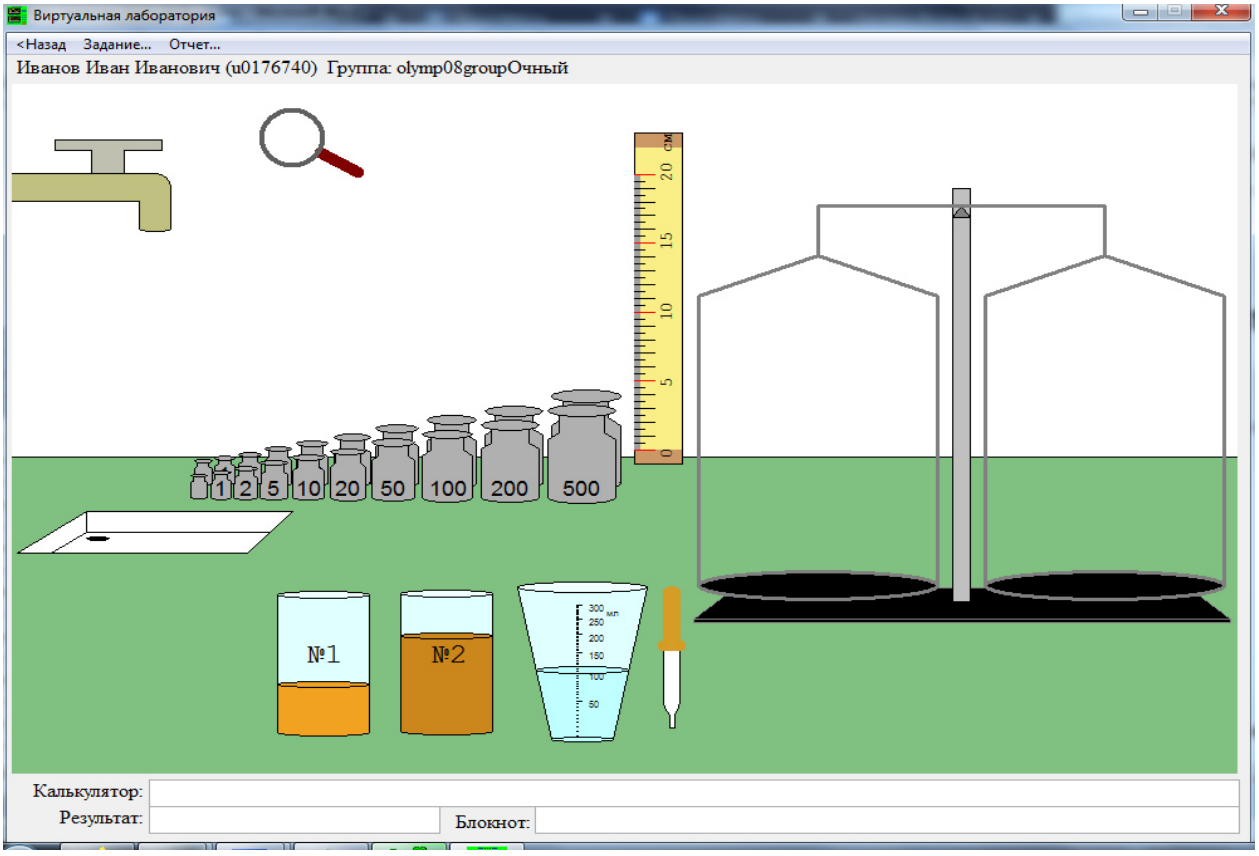Turn on the water faucet handle
The width and height of the screenshot is (1259, 856).
coord(108,154)
